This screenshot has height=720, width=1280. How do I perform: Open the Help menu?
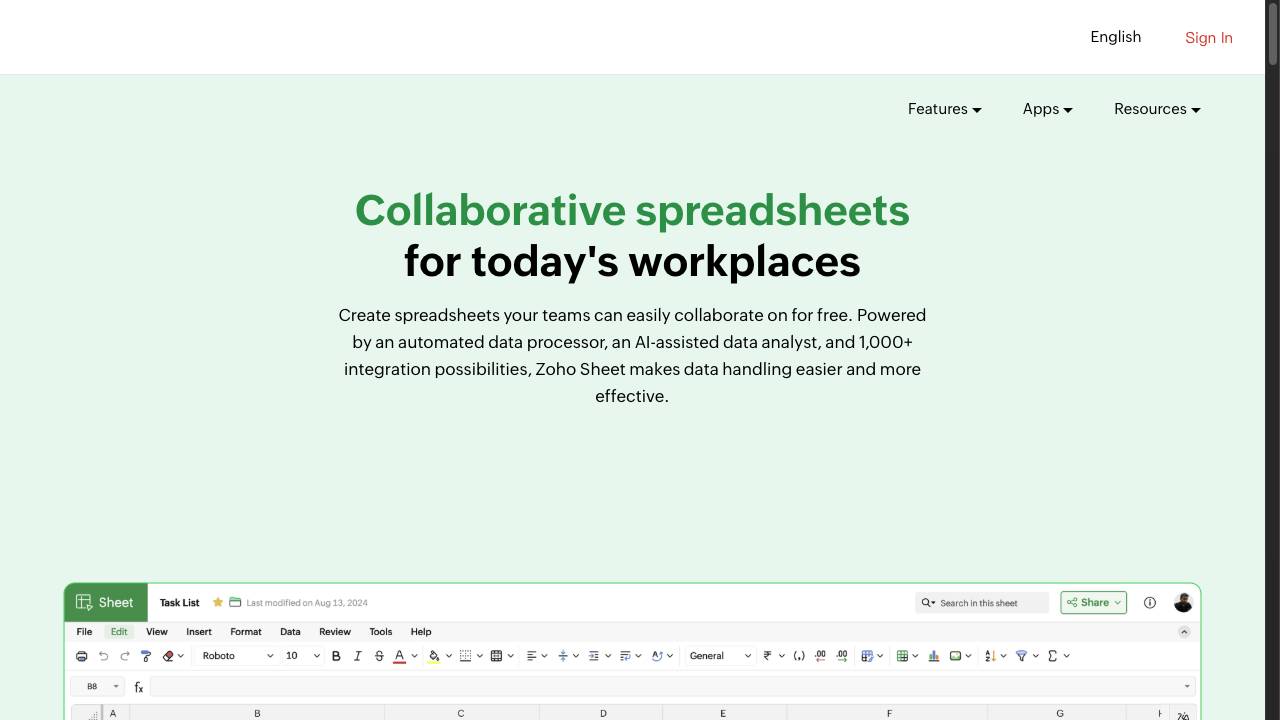421,632
